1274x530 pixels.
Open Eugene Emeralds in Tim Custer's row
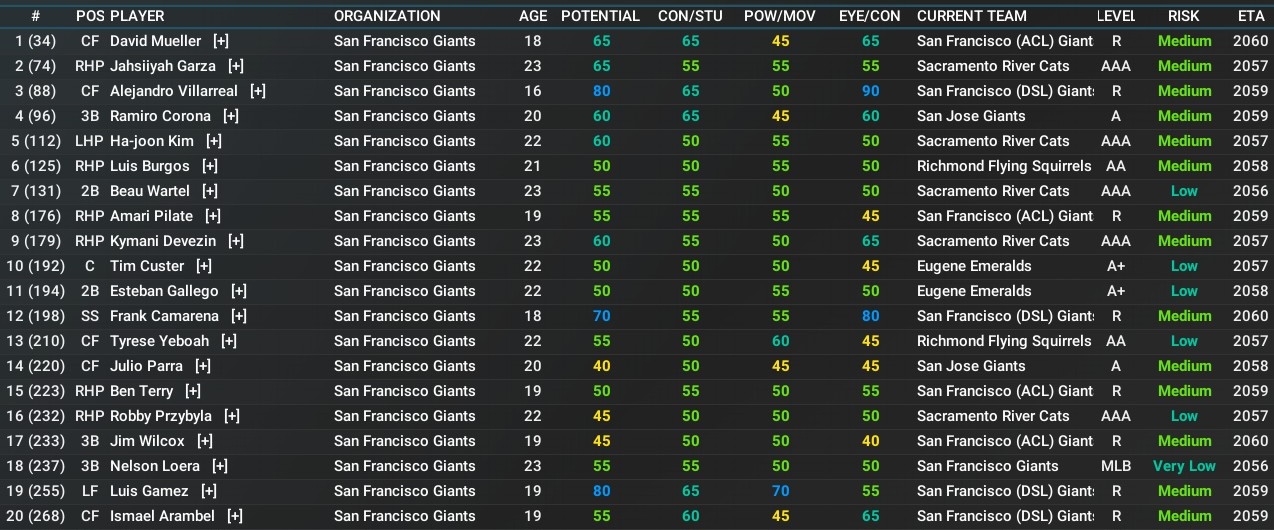click(974, 266)
